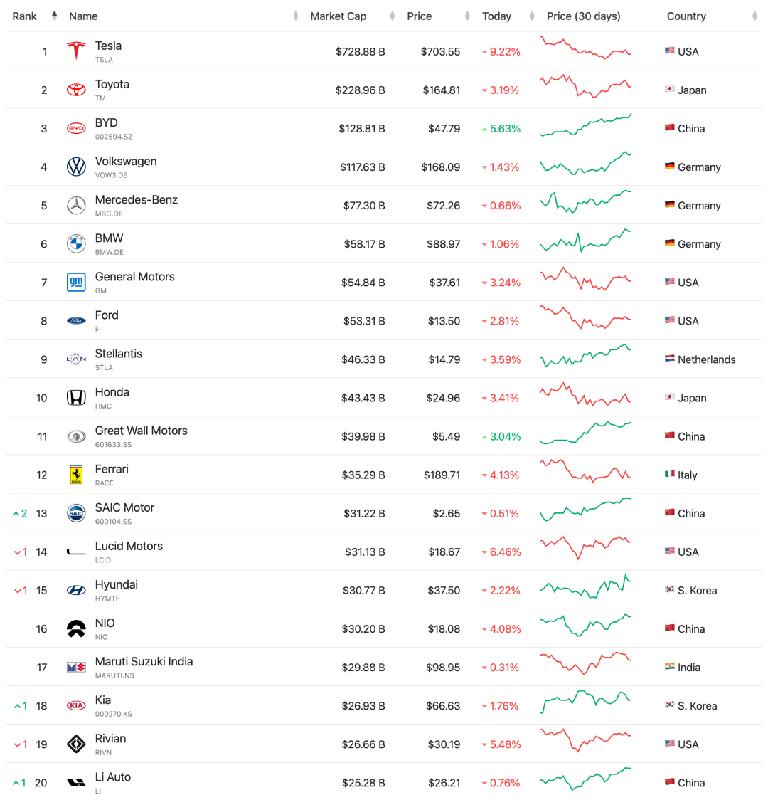This screenshot has height=800, width=768.
Task: Open the Maruti Suzuki India link
Action: click(143, 661)
